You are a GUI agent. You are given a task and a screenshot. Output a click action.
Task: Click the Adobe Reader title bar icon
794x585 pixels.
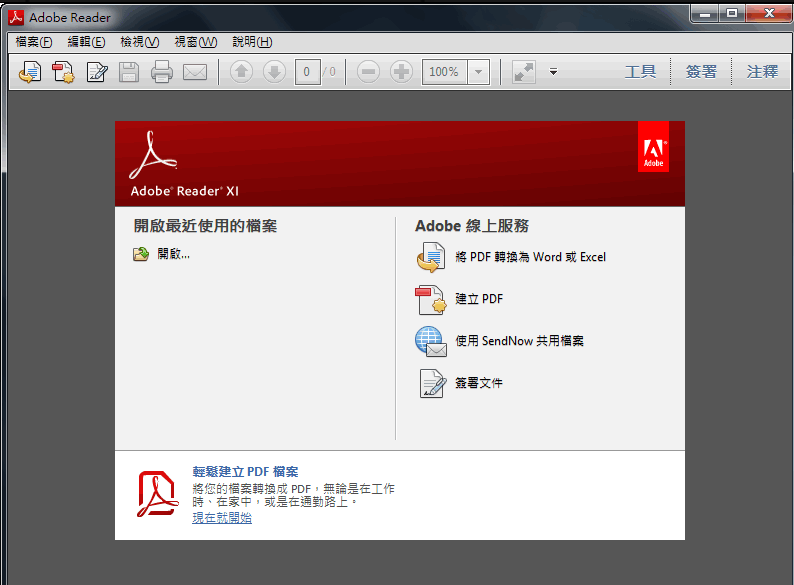click(16, 17)
